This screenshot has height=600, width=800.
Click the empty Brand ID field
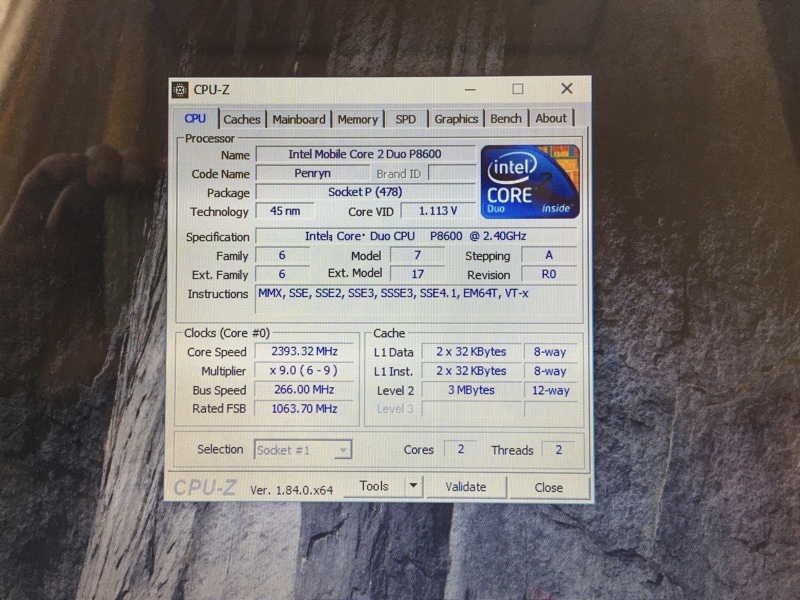452,173
